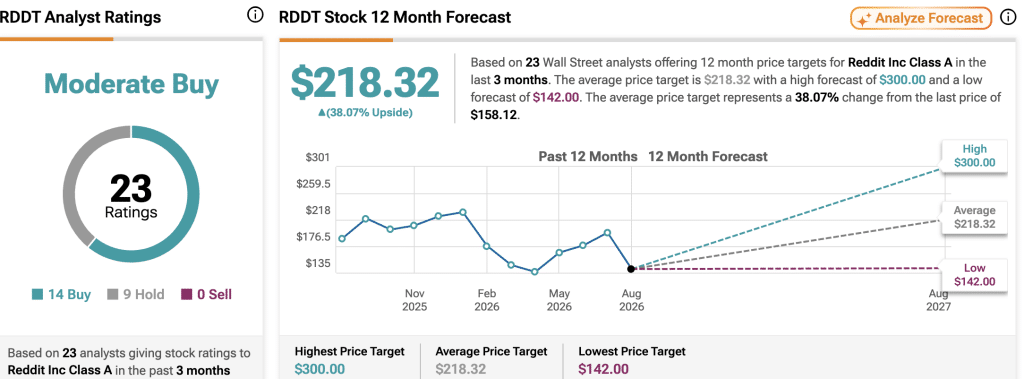The width and height of the screenshot is (1024, 379).
Task: Click the 23 Ratings donut chart center
Action: (131, 197)
